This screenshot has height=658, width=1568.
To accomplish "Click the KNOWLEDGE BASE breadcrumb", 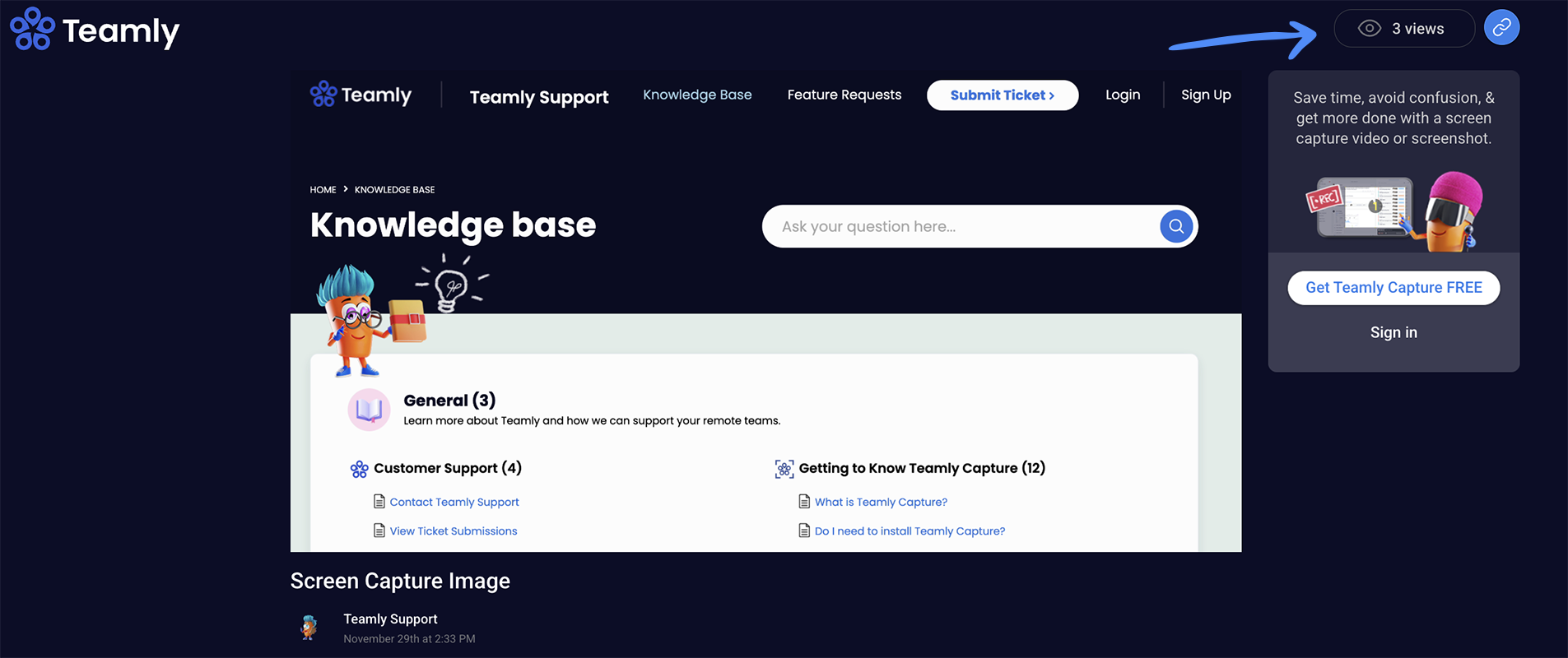I will tap(394, 190).
